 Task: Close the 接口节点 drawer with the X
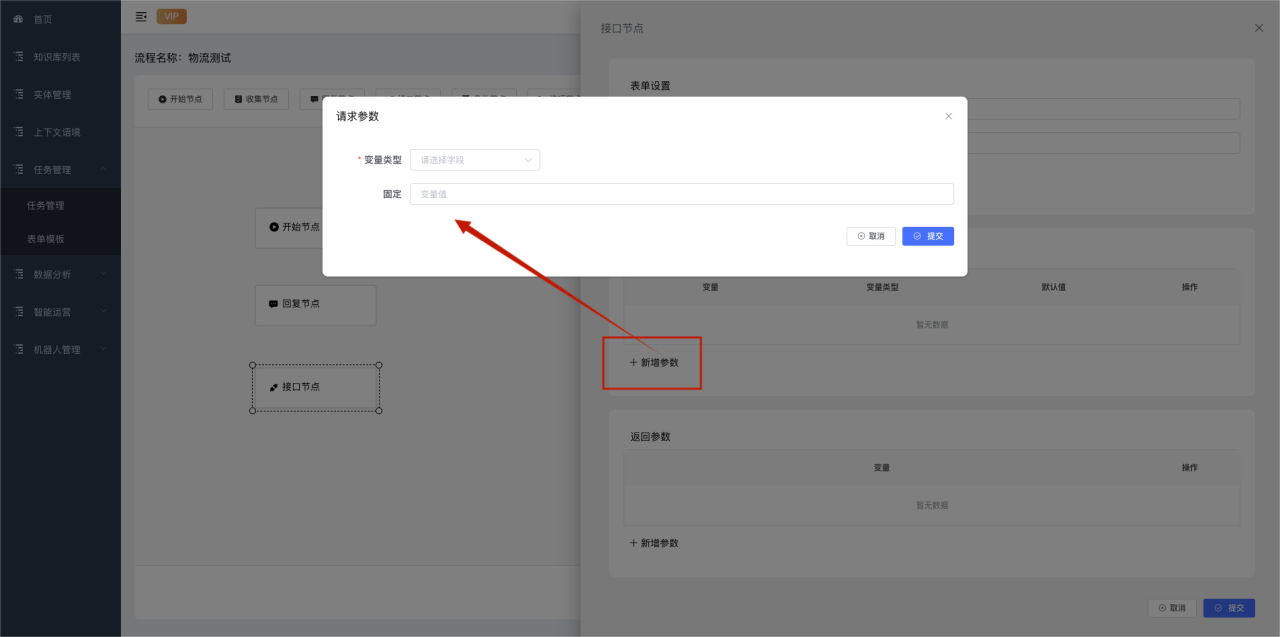[x=1259, y=28]
